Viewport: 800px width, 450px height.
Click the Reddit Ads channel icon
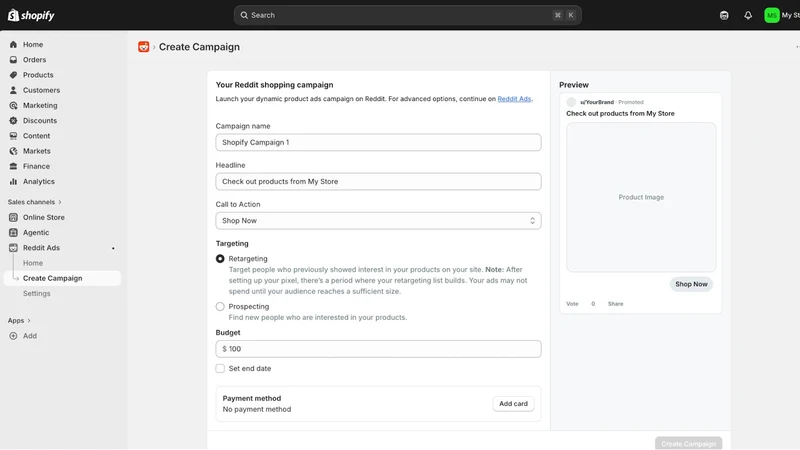click(13, 248)
